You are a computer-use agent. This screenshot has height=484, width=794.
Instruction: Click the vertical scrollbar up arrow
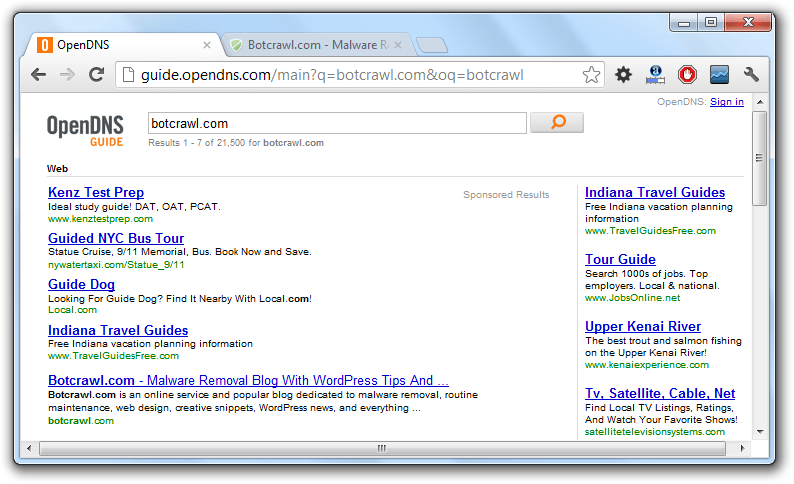pyautogui.click(x=760, y=102)
